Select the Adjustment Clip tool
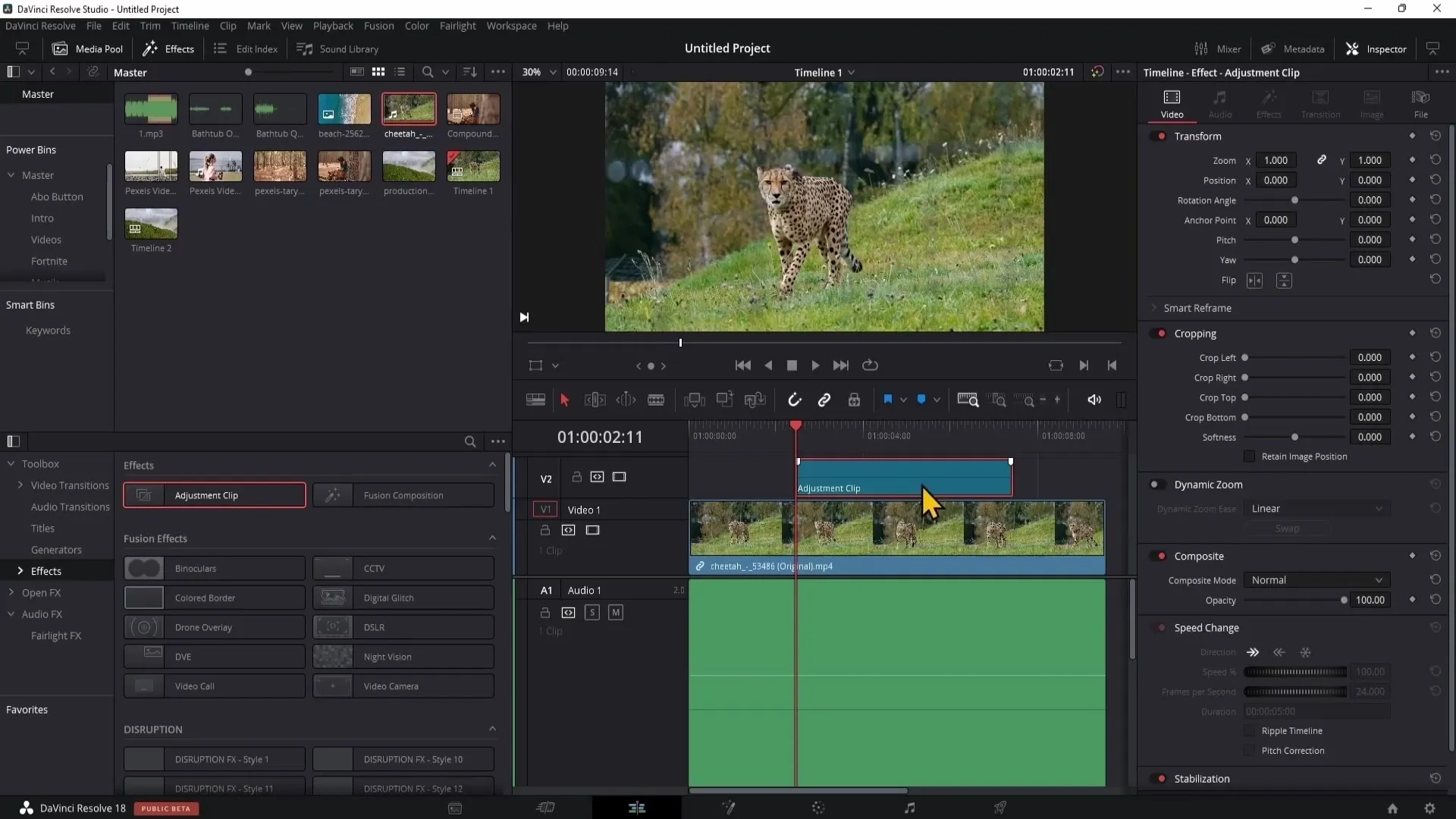Viewport: 1456px width, 819px height. tap(214, 495)
